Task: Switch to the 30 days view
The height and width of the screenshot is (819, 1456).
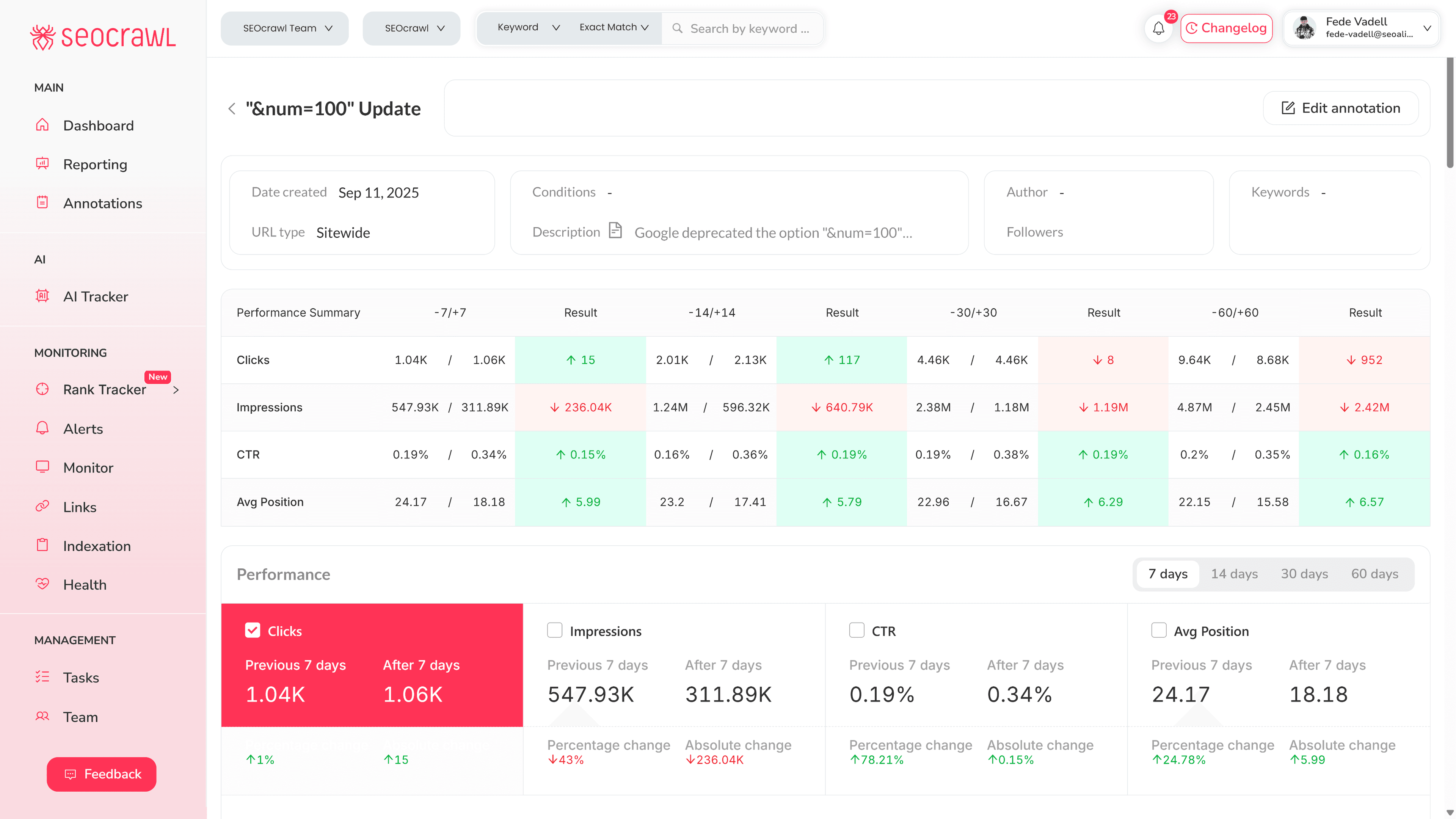Action: pyautogui.click(x=1304, y=574)
